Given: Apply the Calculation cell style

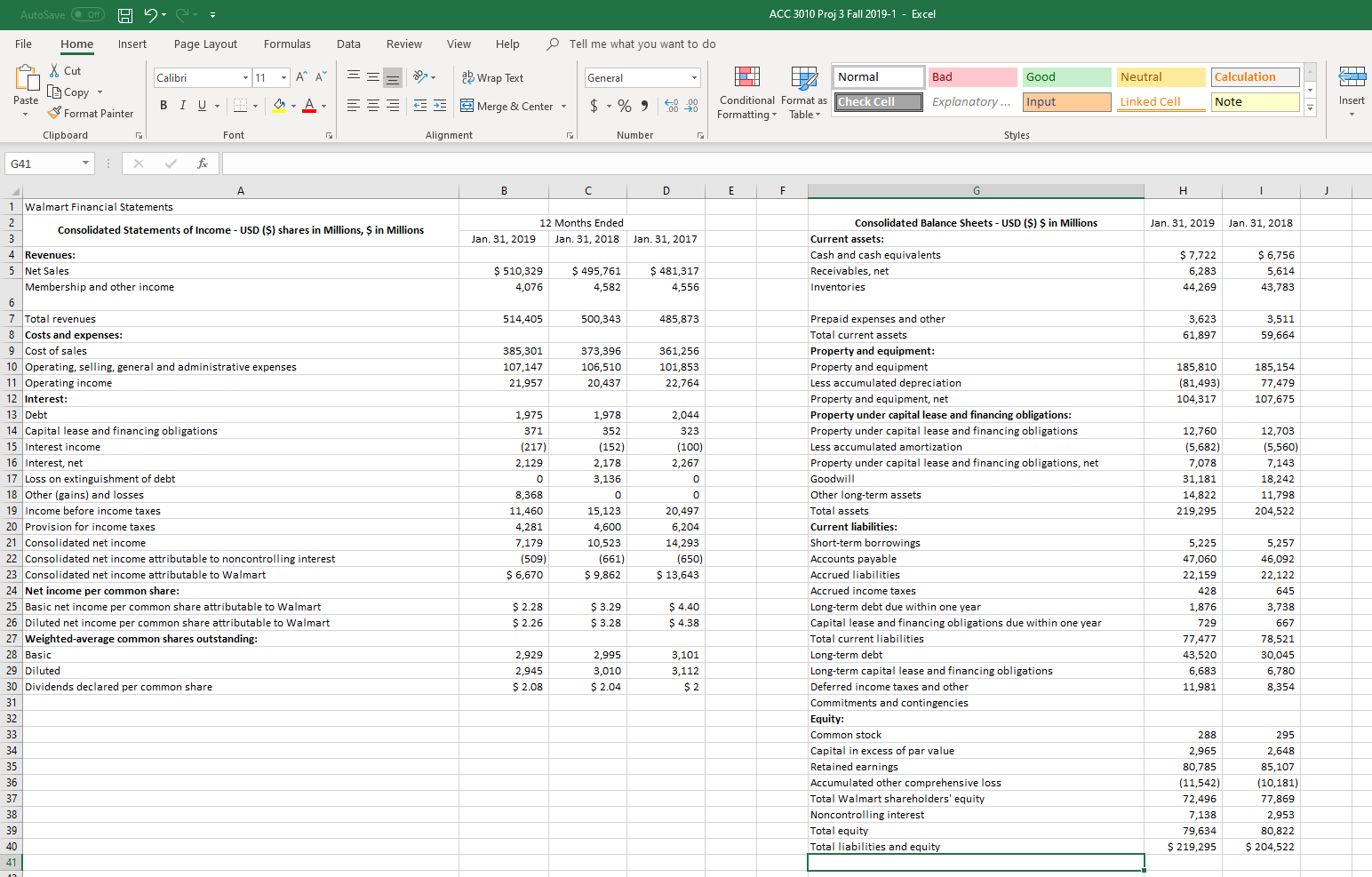Looking at the screenshot, I should [1255, 77].
